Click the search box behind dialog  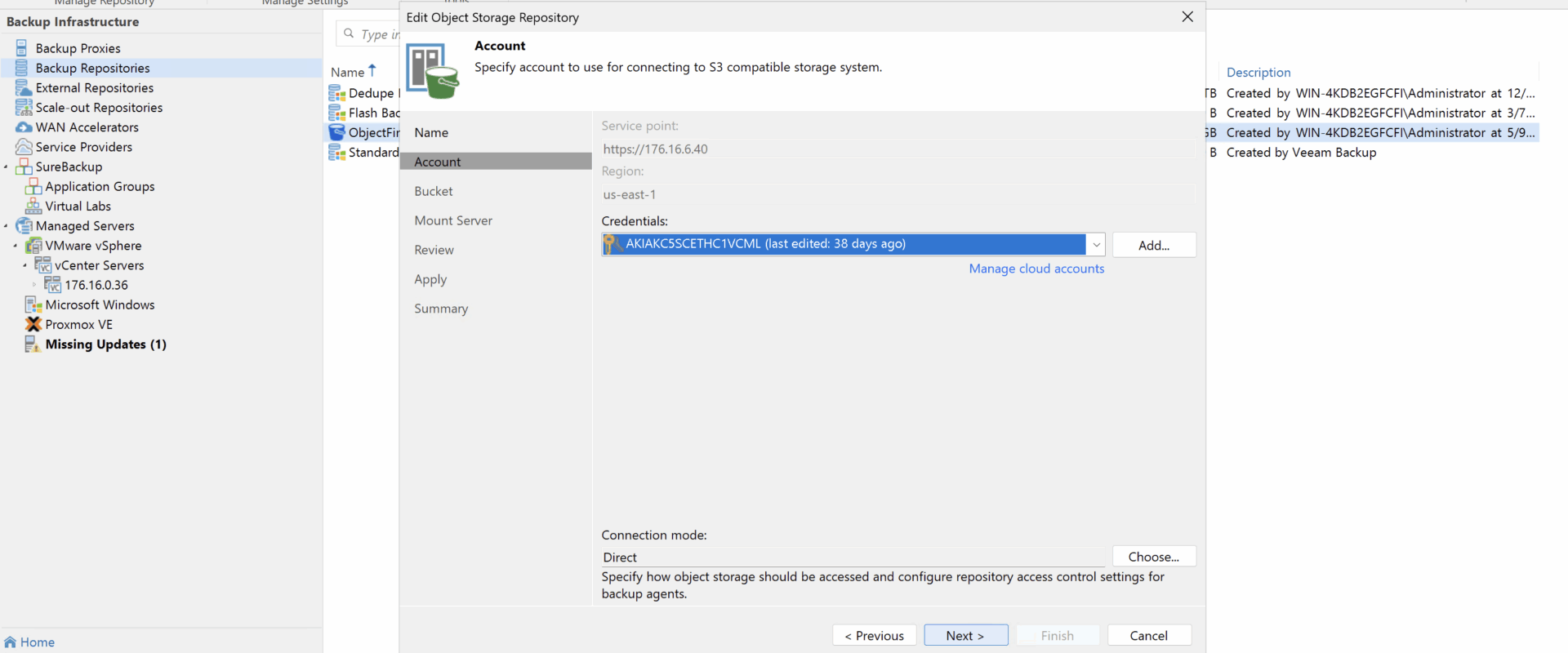click(x=368, y=33)
